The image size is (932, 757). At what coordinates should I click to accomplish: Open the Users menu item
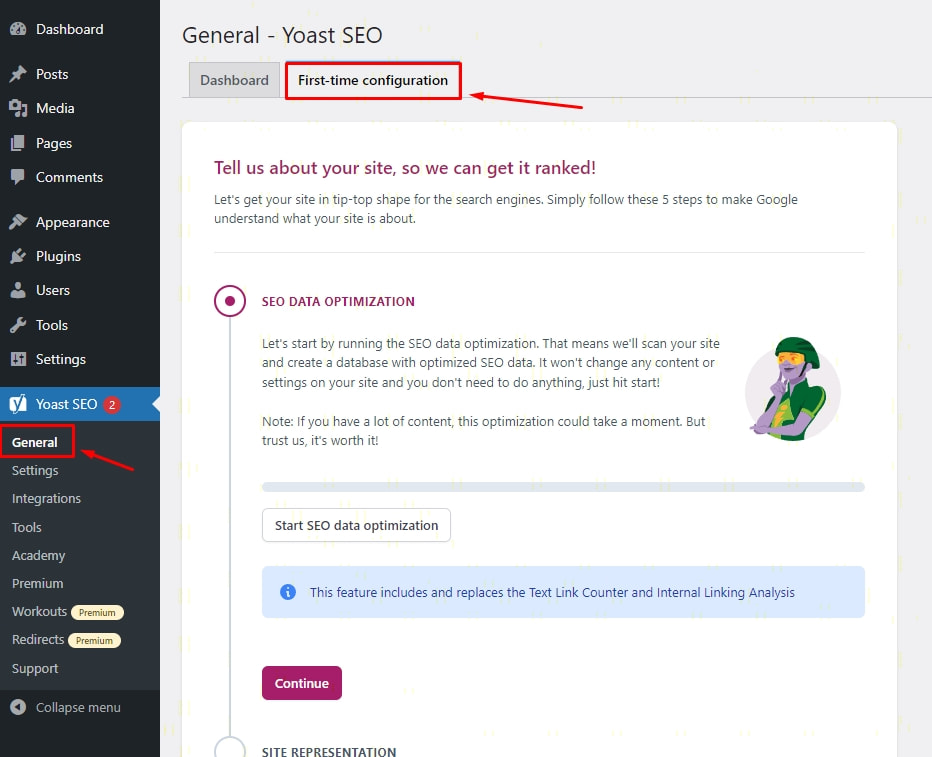52,290
